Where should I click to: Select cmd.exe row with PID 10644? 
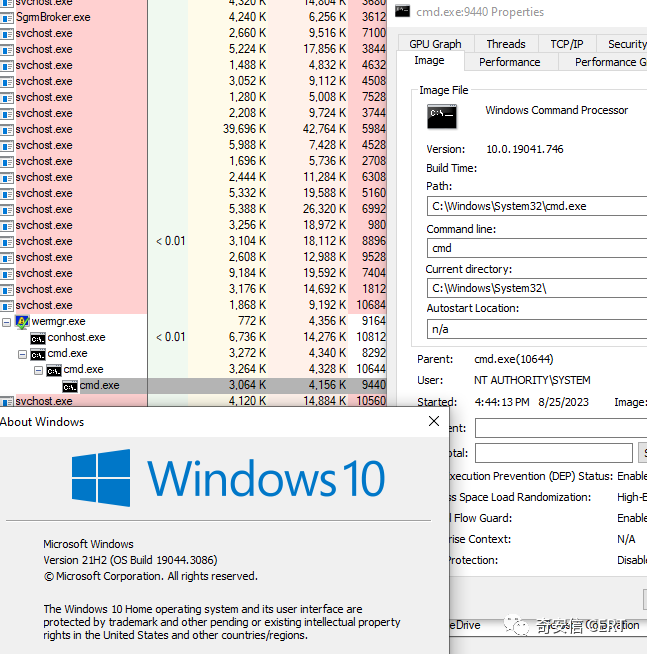tap(193, 370)
